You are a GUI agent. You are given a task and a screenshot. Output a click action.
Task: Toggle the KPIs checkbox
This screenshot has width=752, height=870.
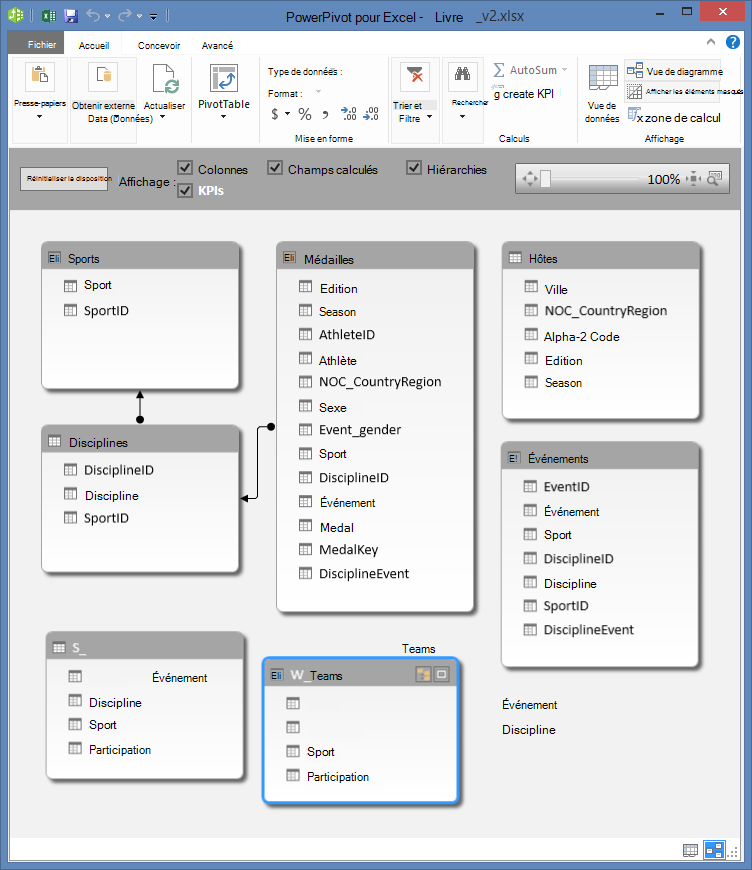tap(185, 190)
